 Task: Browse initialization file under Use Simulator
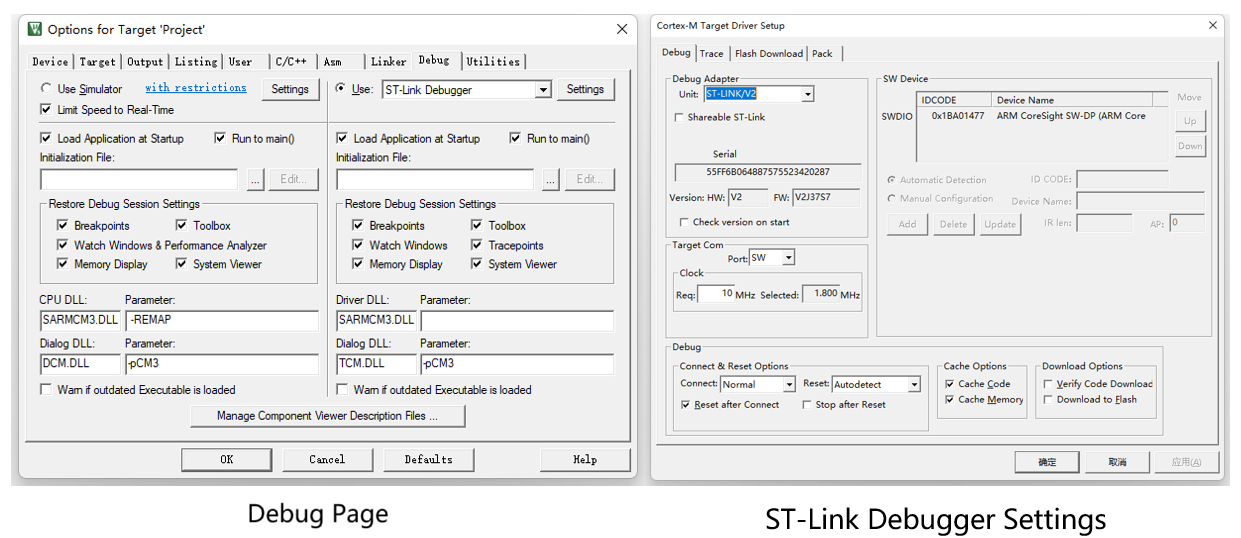tap(255, 180)
